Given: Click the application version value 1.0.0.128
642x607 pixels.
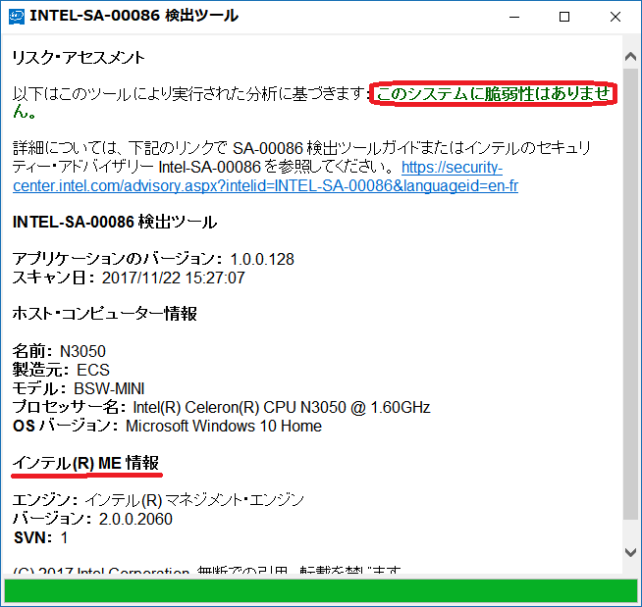Looking at the screenshot, I should (x=262, y=259).
